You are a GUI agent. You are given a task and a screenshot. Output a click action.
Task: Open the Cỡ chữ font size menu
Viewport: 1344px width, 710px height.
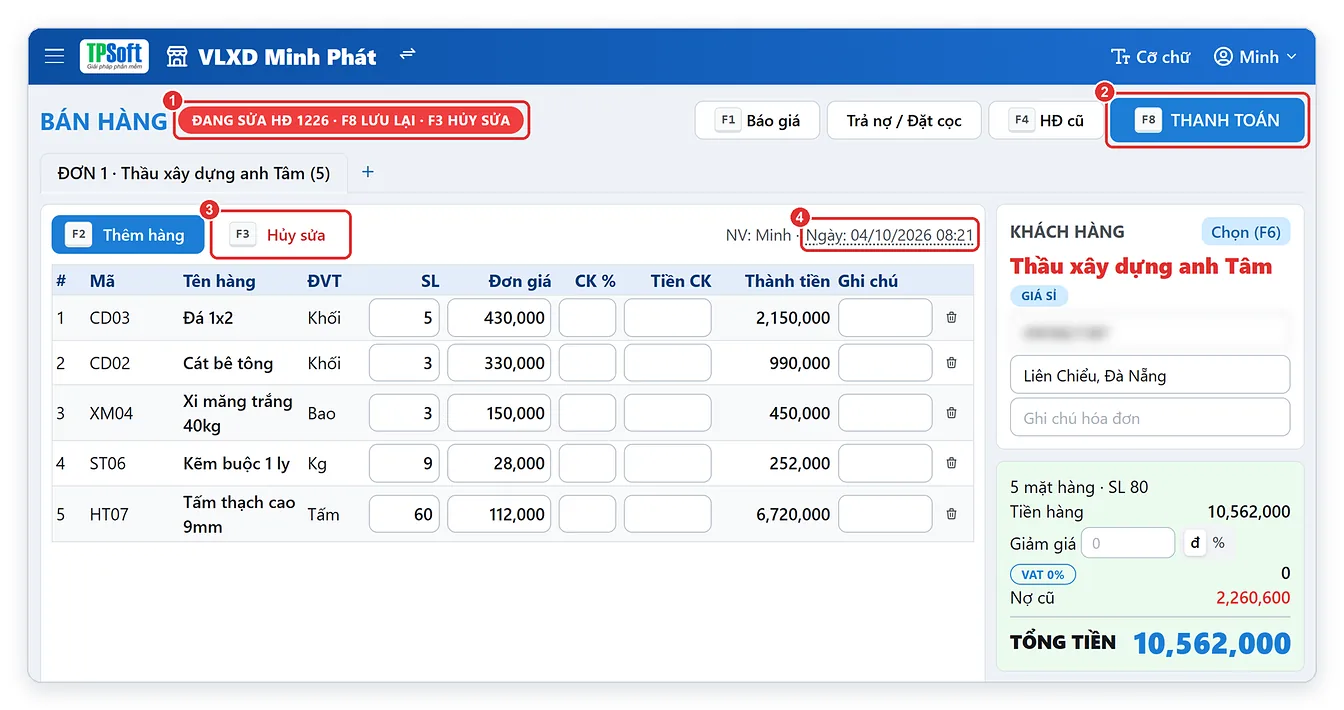[1150, 57]
